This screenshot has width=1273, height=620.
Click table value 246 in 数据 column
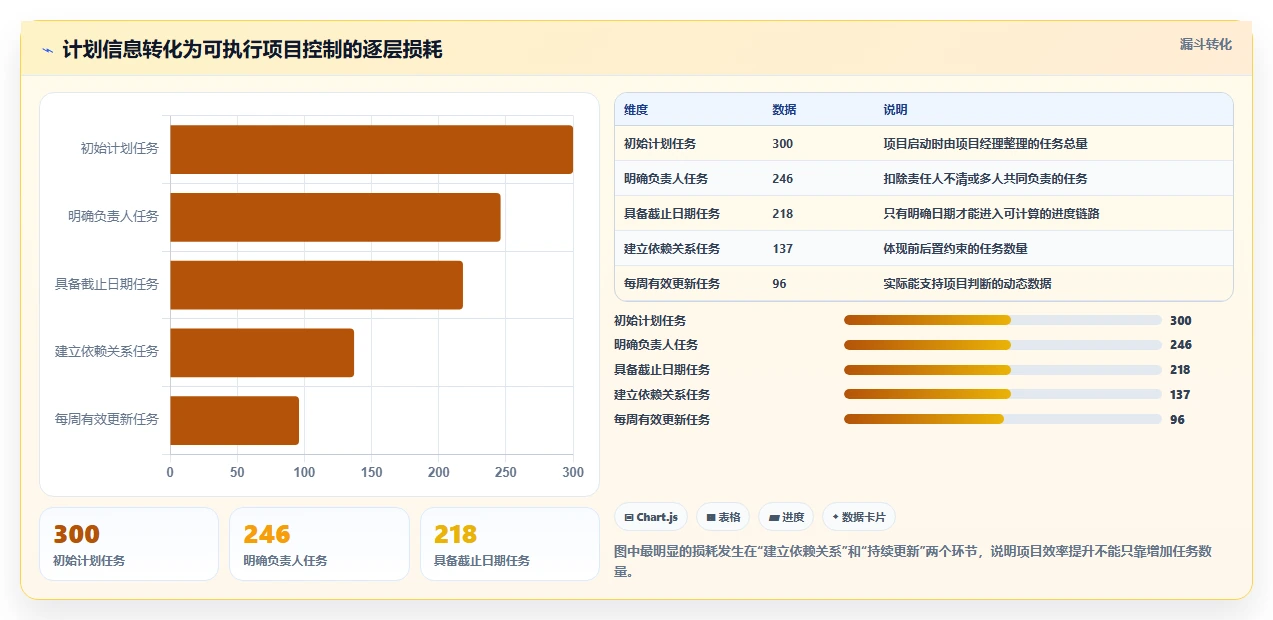783,179
